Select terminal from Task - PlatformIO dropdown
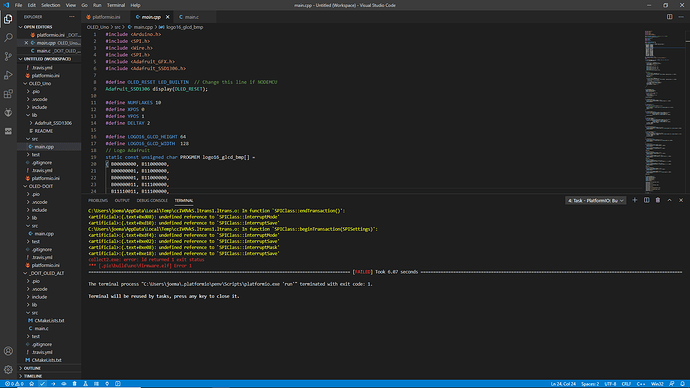Viewport: 690px width, 388px height. point(595,201)
